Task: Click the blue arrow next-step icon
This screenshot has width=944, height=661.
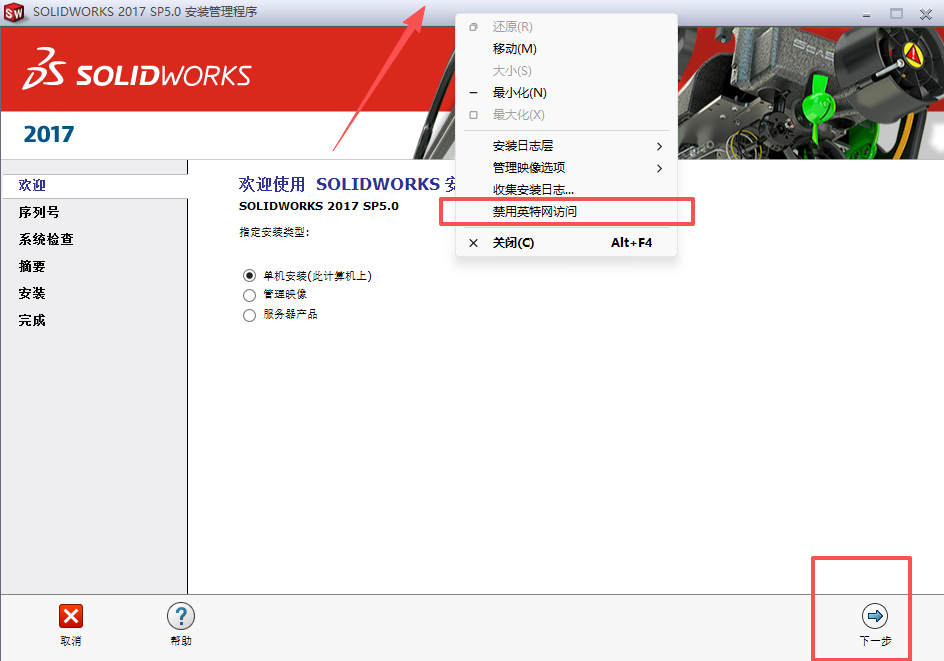Action: [x=875, y=616]
